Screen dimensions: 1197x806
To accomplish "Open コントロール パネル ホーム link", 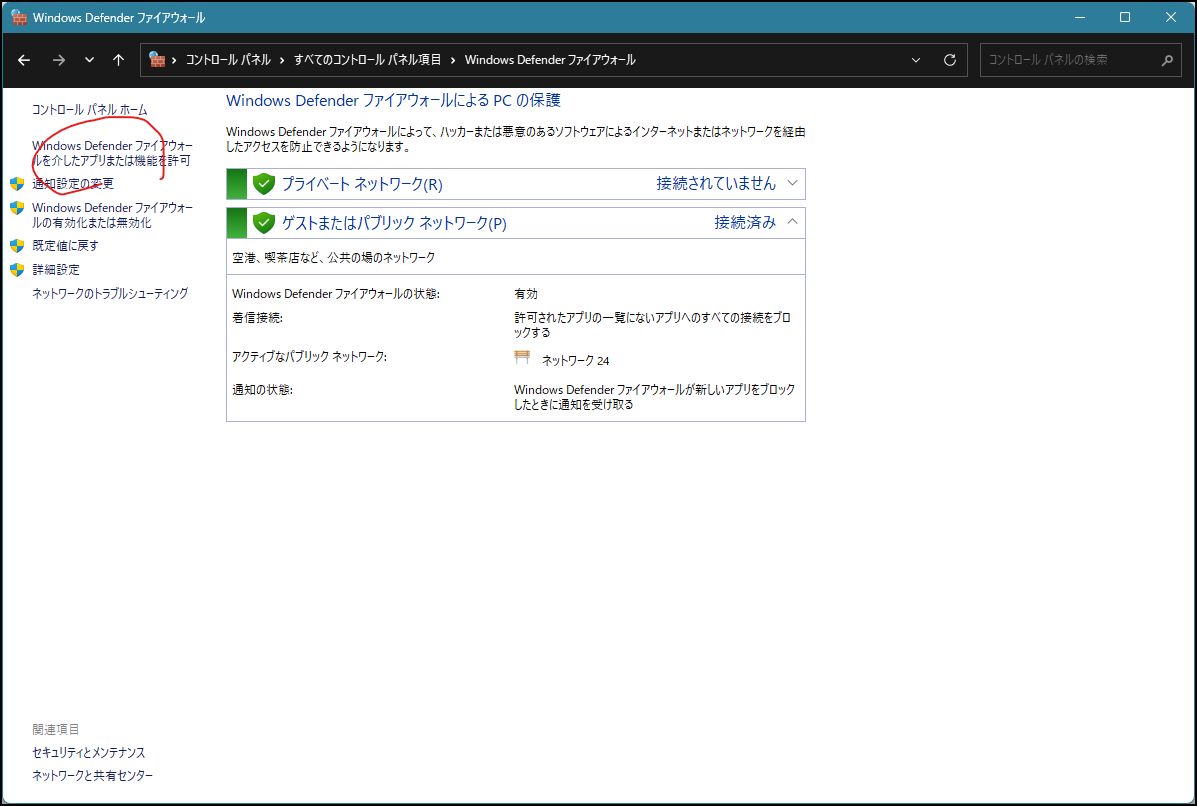I will [89, 110].
